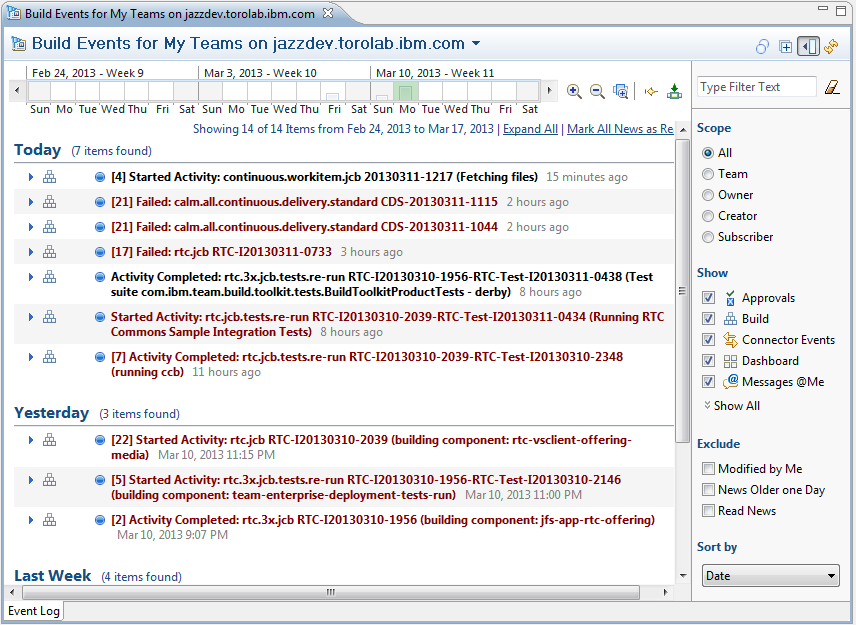This screenshot has width=856, height=625.
Task: Click the build icon for rtc-vsclient-offering-media event
Action: [50, 440]
